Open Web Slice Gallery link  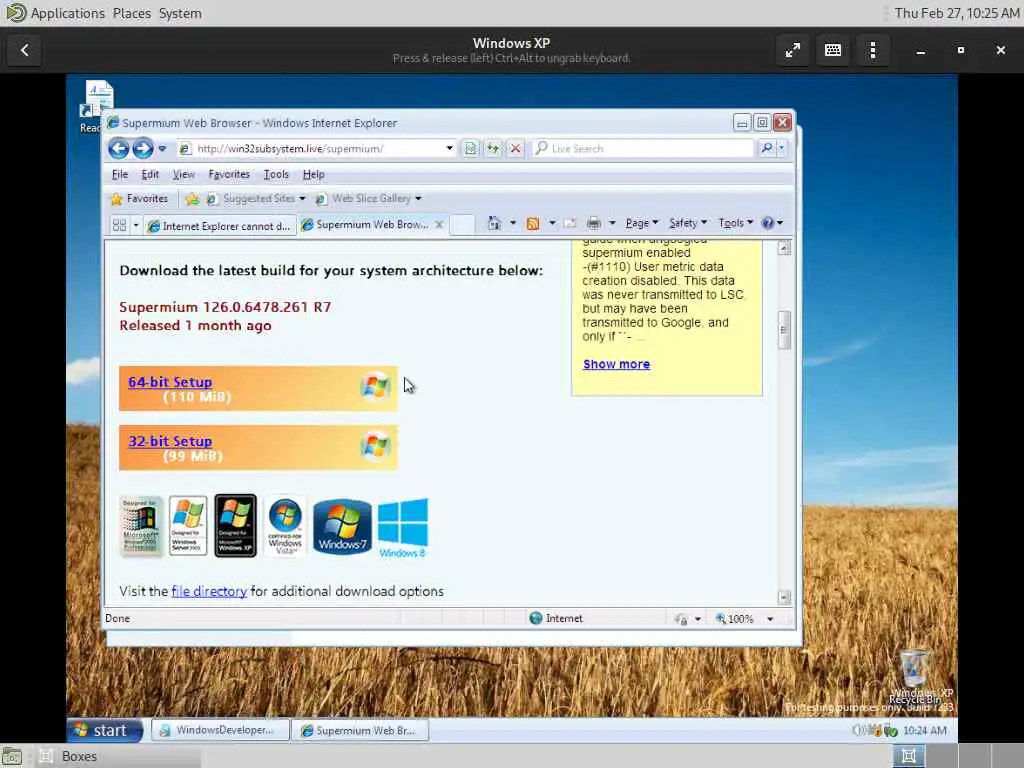[368, 199]
